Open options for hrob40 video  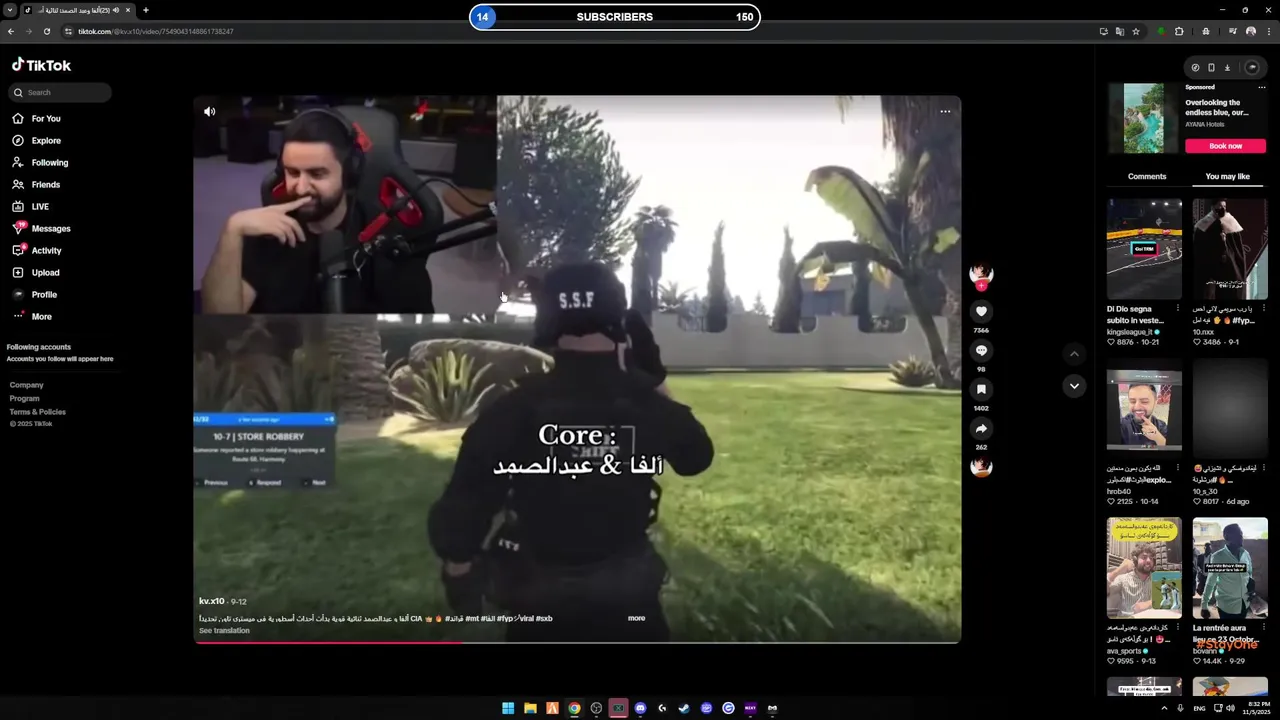1177,468
